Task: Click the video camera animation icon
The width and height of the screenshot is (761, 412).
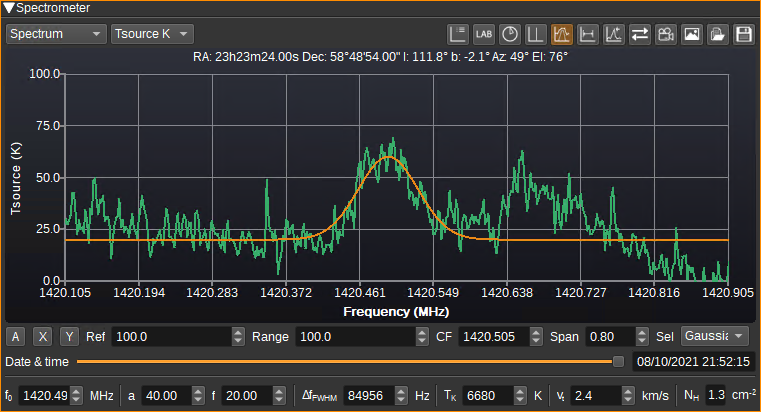Action: (665, 34)
